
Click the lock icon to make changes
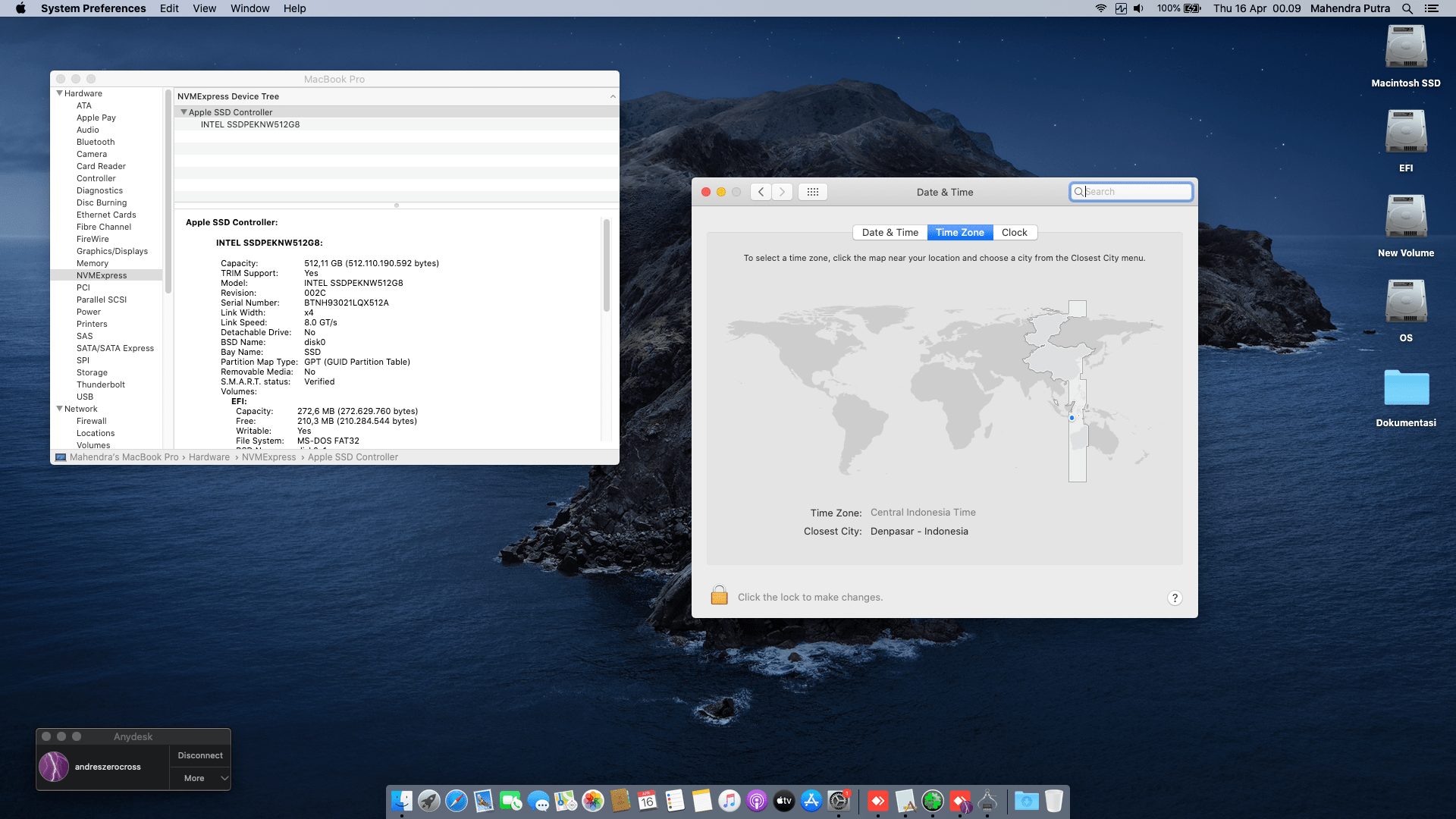(x=719, y=595)
